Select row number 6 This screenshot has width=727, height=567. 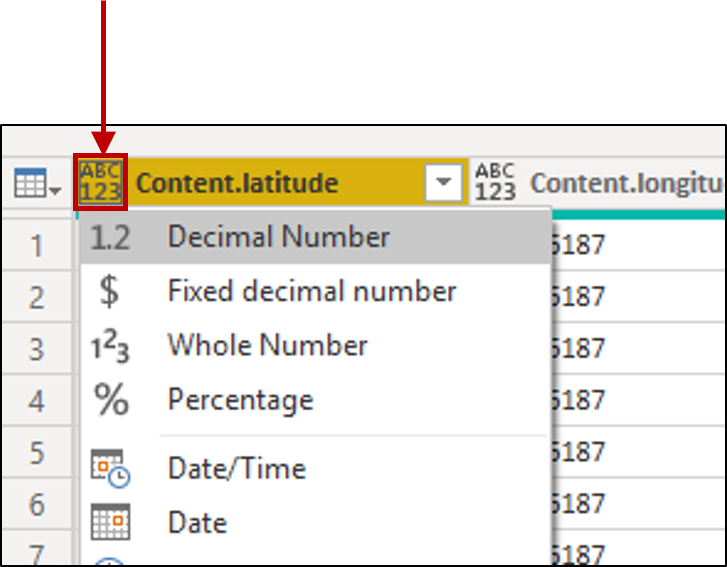pyautogui.click(x=37, y=504)
